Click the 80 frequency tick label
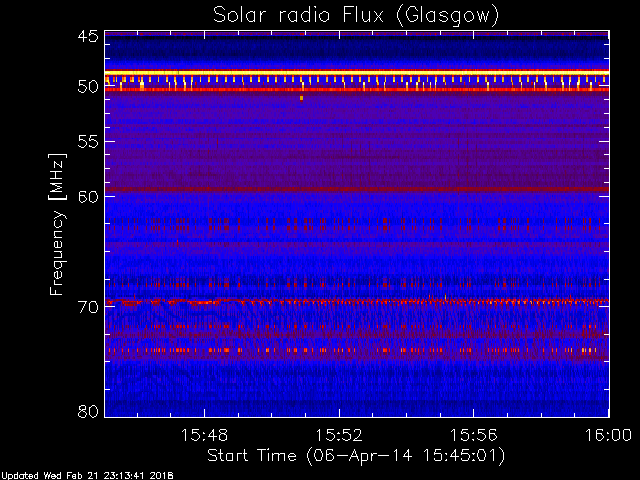Screen dimensions: 640x480 pos(88,411)
